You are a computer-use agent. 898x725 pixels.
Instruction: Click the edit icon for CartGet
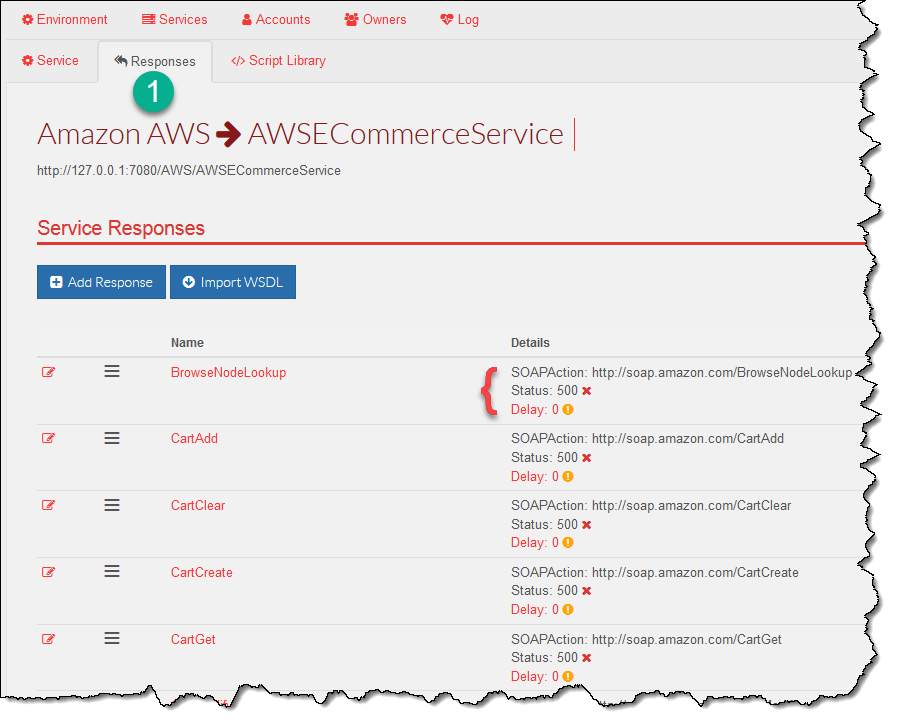pos(48,639)
